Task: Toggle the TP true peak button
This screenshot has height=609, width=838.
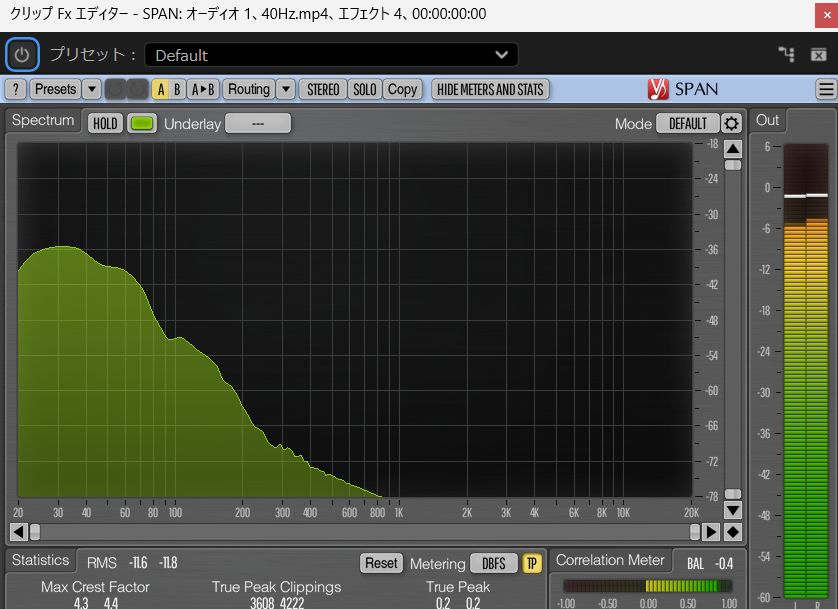Action: (x=532, y=563)
